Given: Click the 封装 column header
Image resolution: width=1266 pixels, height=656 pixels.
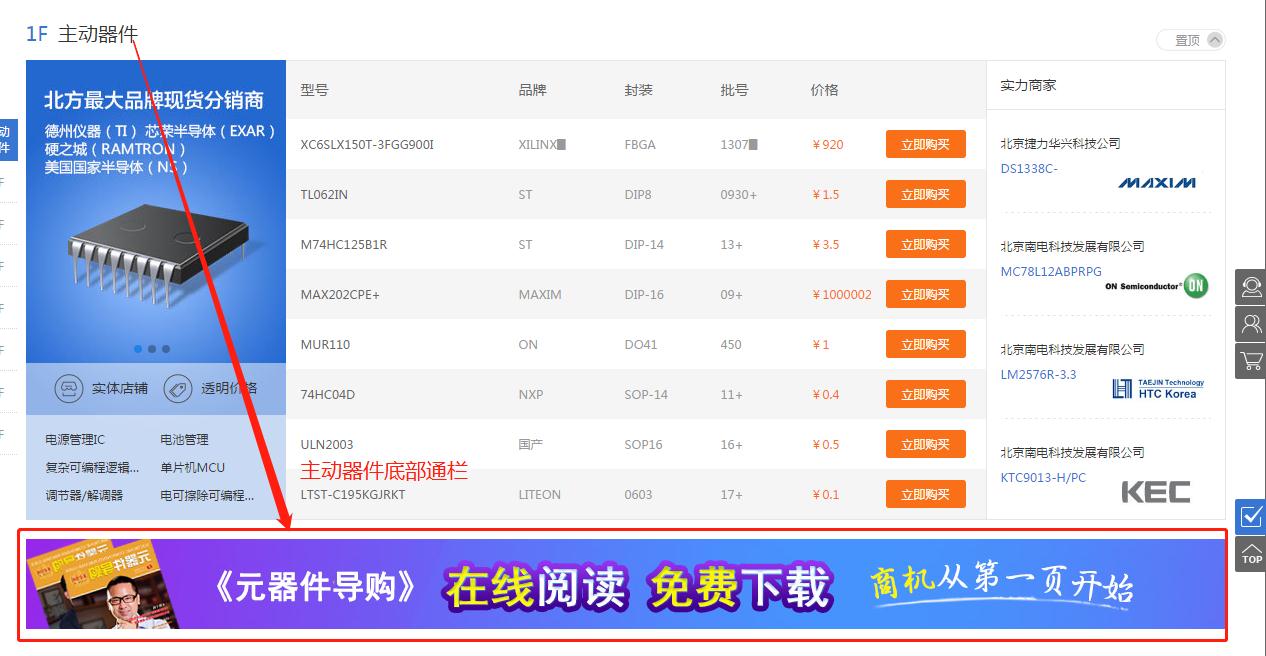Looking at the screenshot, I should click(x=639, y=90).
